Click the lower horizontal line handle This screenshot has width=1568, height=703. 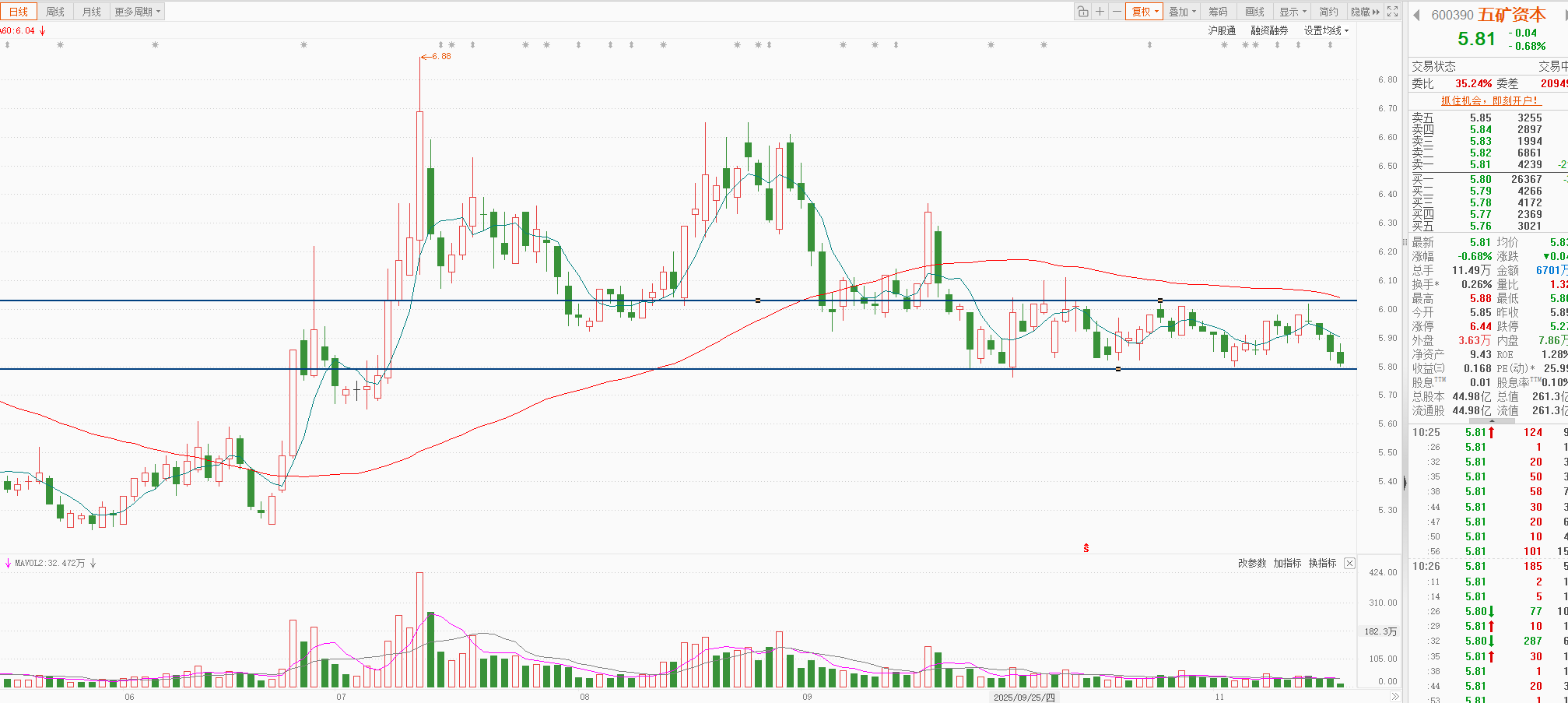click(1118, 369)
